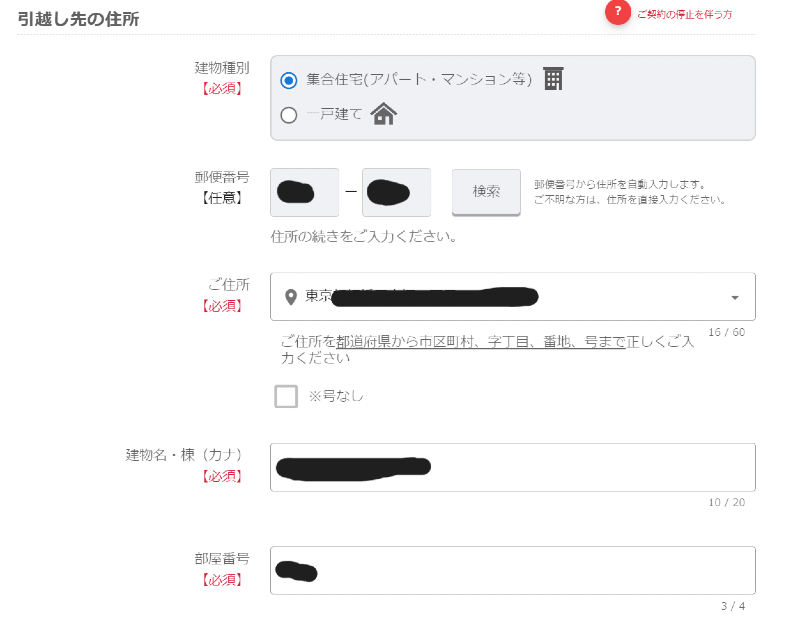This screenshot has height=622, width=800.
Task: Focus the second postal code field
Action: tap(396, 192)
